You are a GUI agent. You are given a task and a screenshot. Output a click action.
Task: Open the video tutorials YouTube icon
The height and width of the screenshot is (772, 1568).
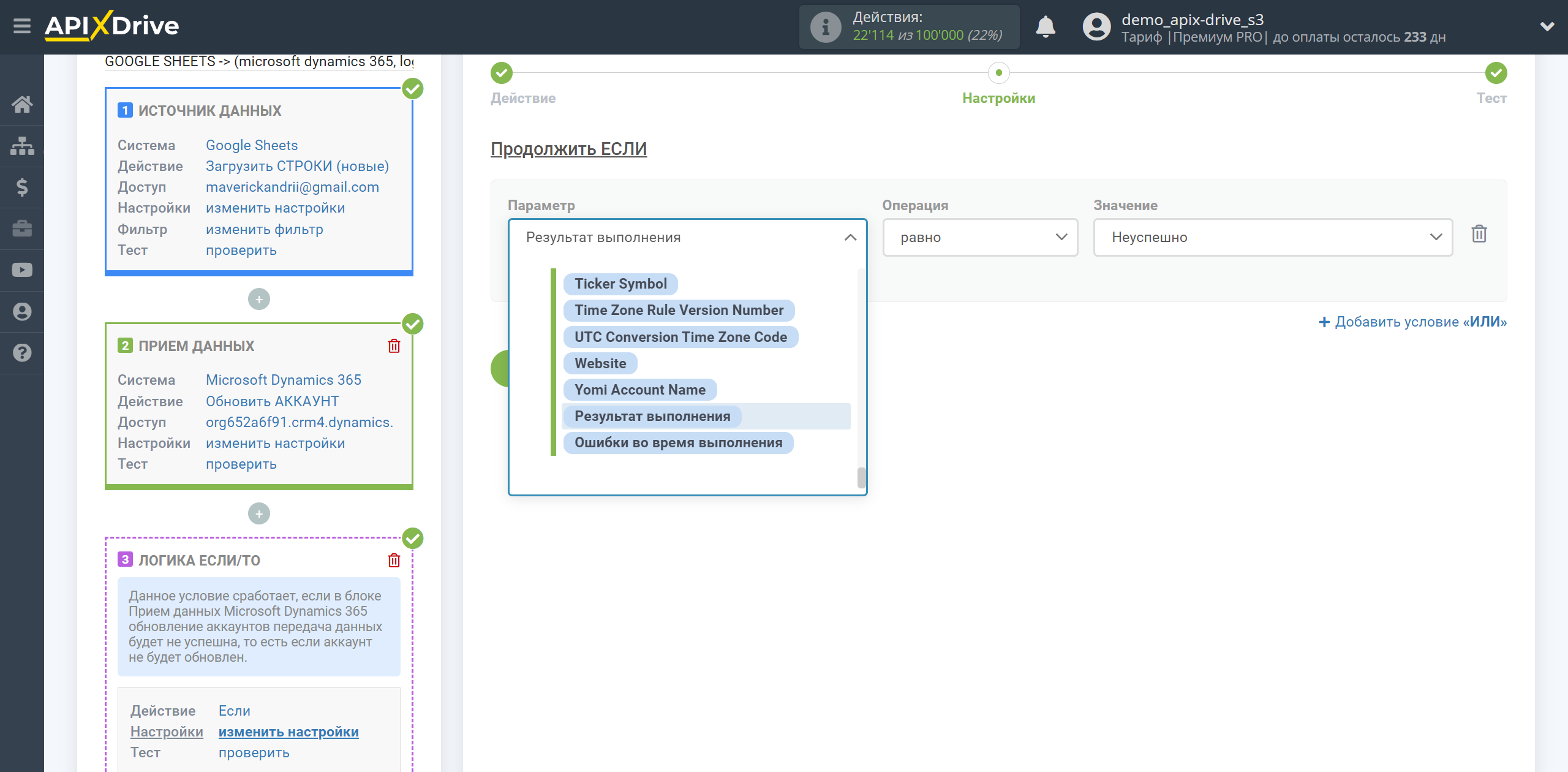(22, 270)
